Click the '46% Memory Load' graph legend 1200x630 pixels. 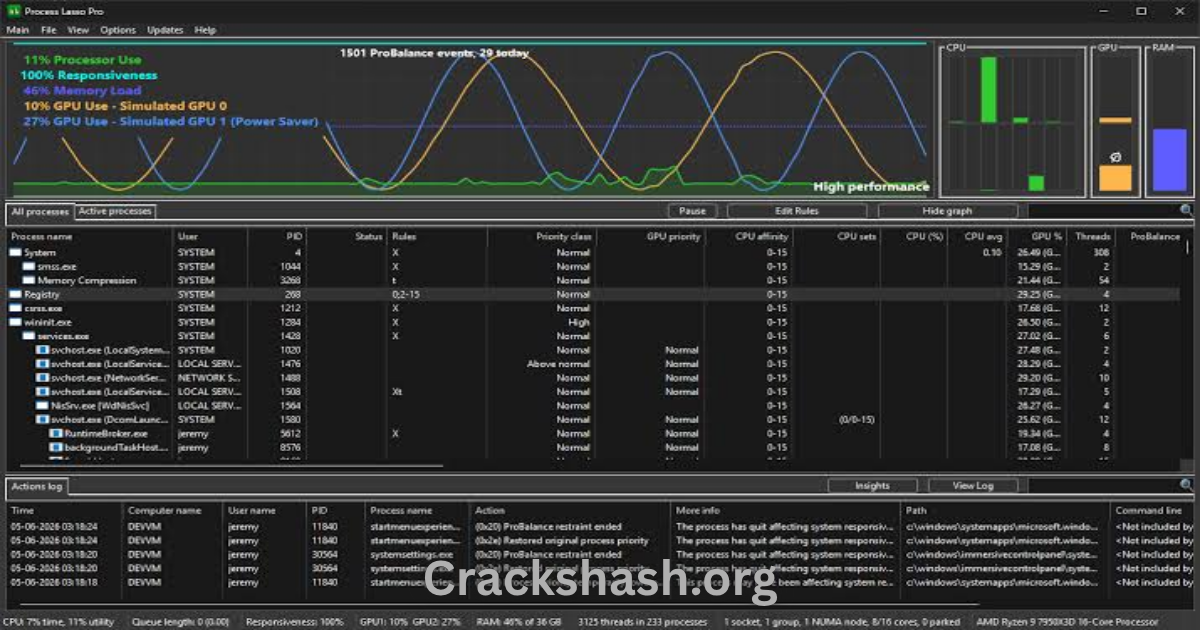click(82, 90)
